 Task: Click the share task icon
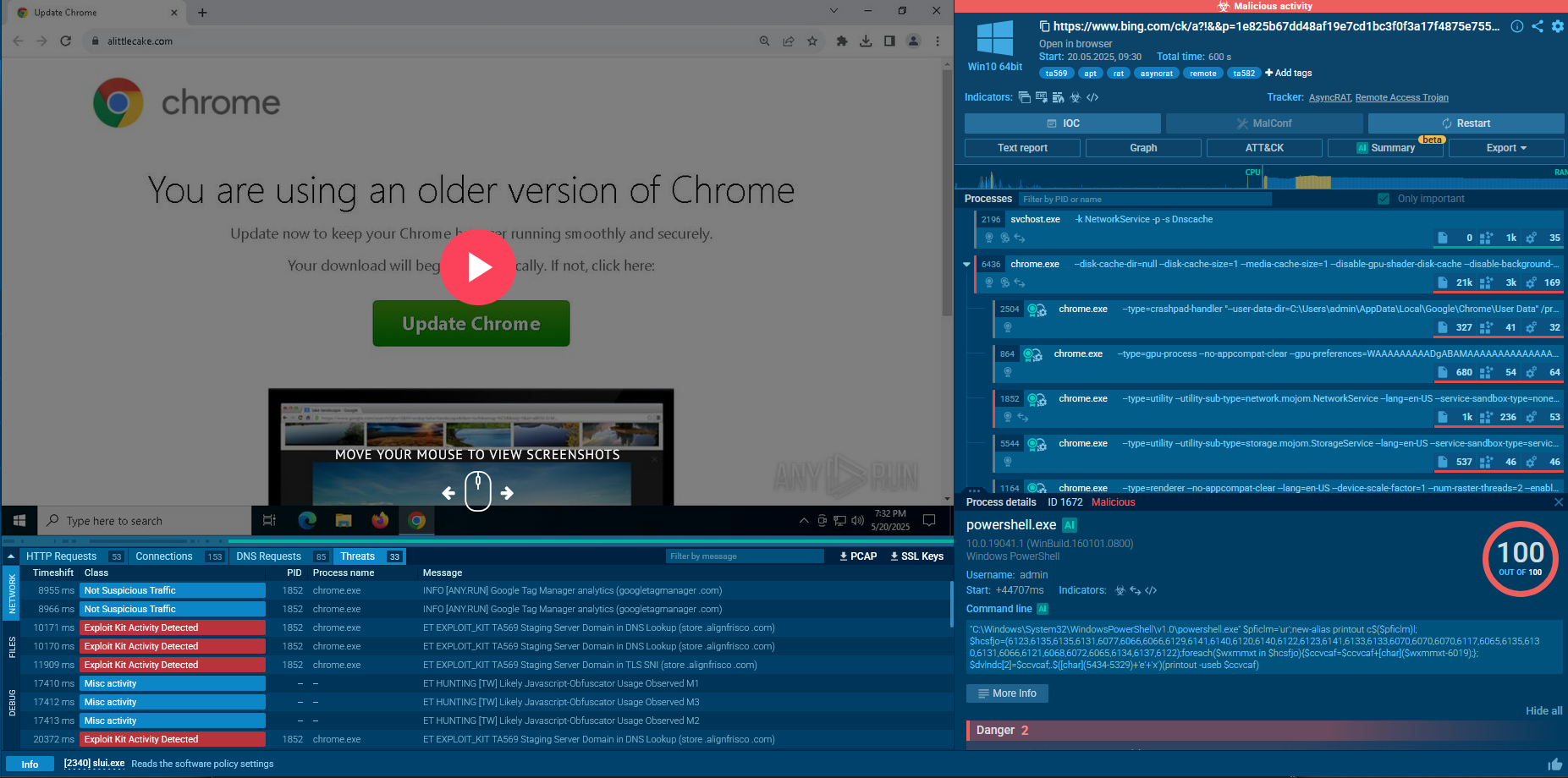point(1538,26)
